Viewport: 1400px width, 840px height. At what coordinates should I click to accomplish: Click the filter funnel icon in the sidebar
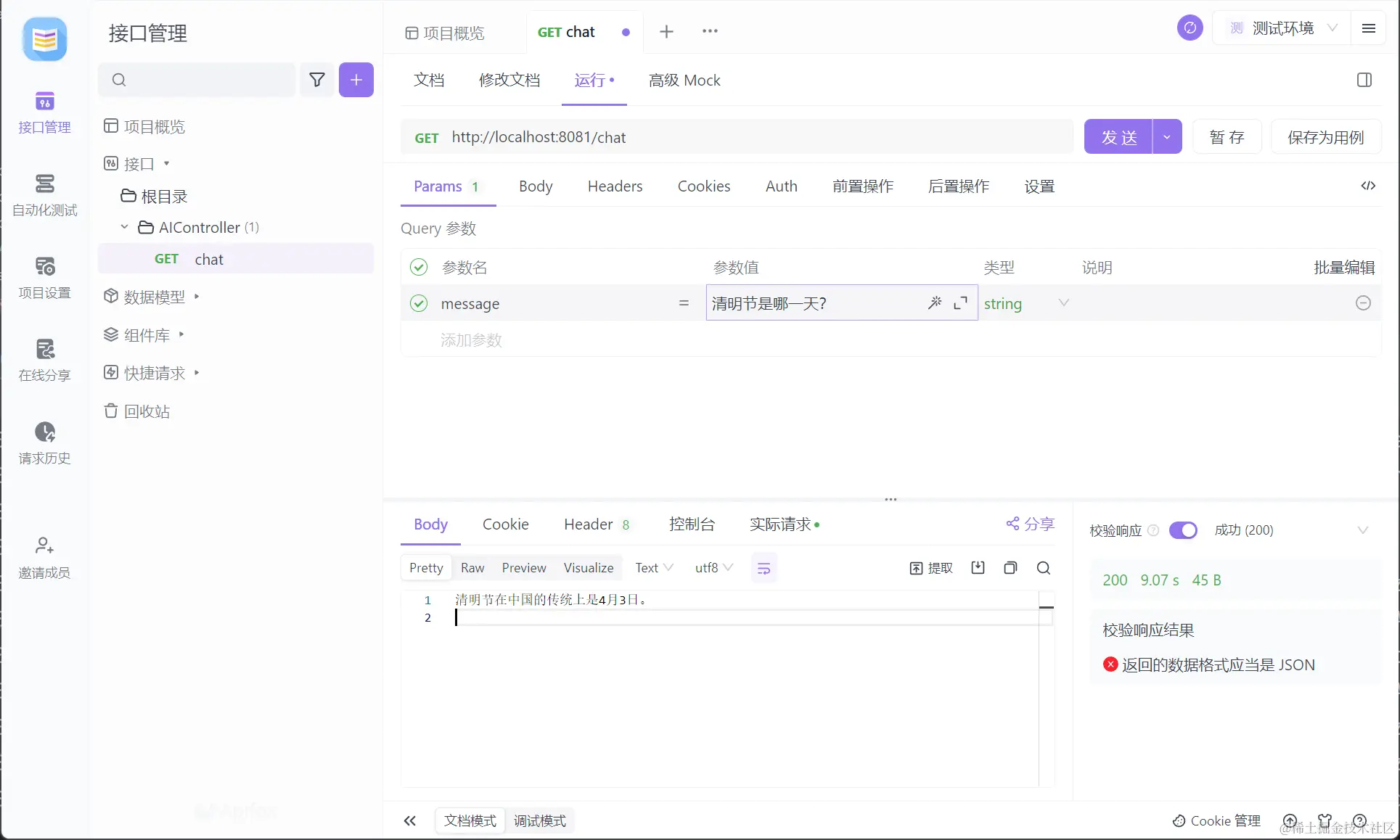pos(317,80)
